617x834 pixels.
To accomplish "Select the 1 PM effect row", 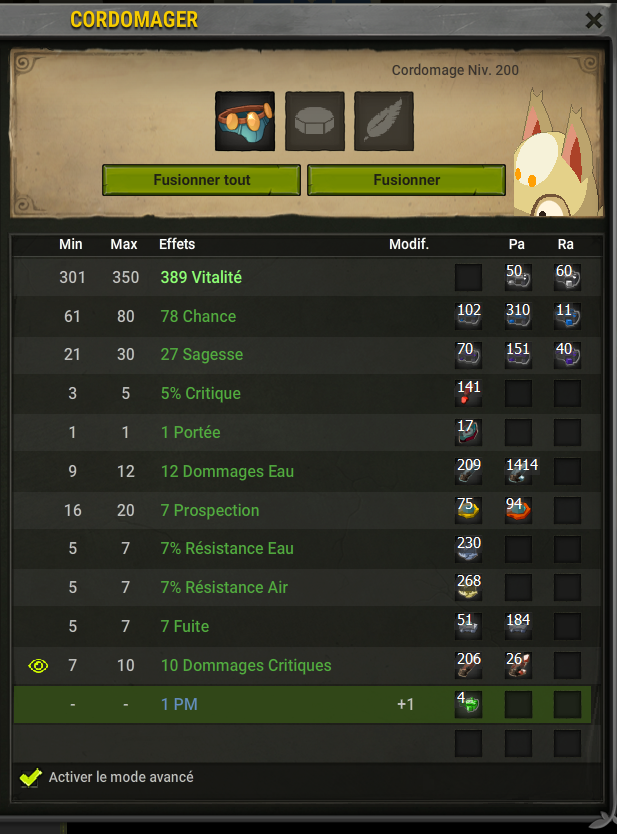I will [302, 704].
